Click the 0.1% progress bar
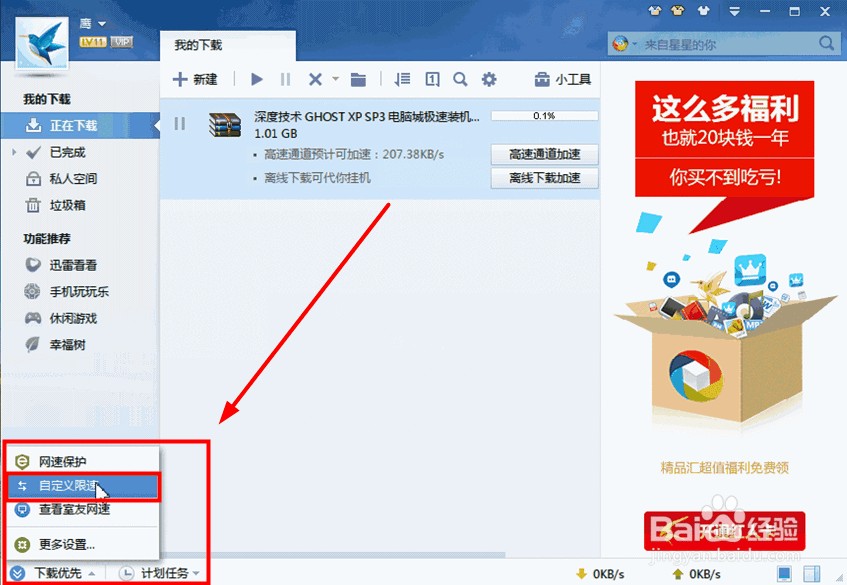The image size is (847, 585). click(544, 116)
